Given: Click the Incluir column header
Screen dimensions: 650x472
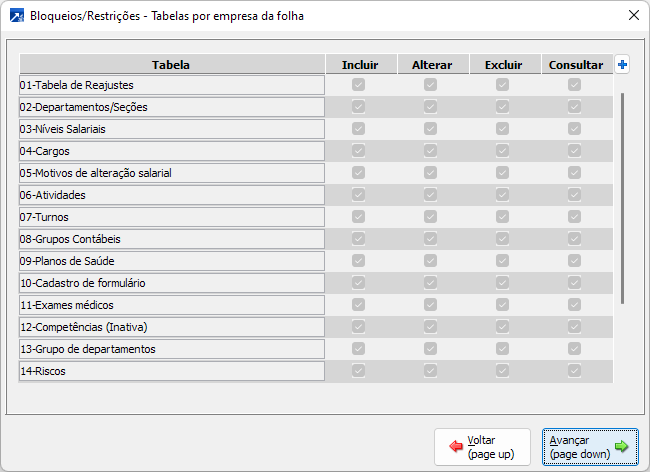Looking at the screenshot, I should click(x=359, y=65).
